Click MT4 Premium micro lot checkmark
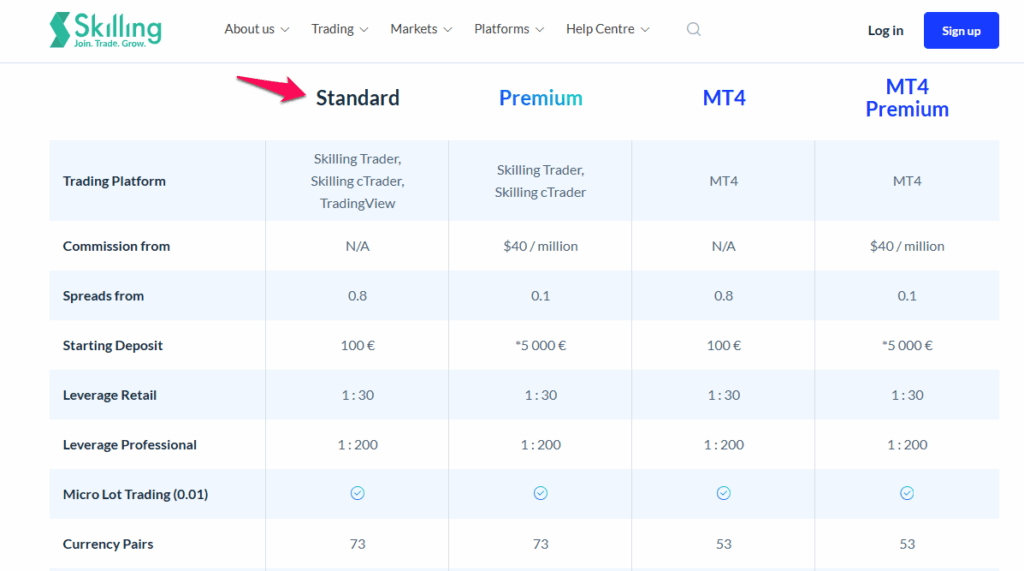 [906, 494]
